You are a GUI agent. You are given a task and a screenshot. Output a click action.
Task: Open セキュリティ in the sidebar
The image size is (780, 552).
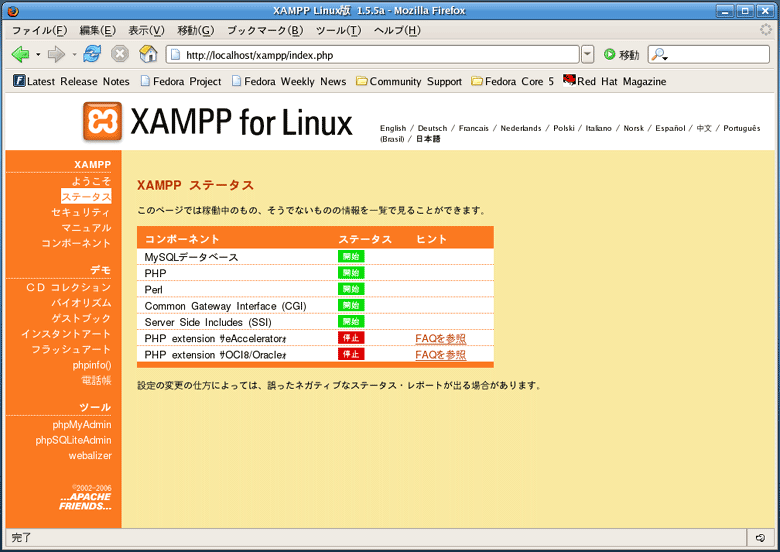coord(81,212)
